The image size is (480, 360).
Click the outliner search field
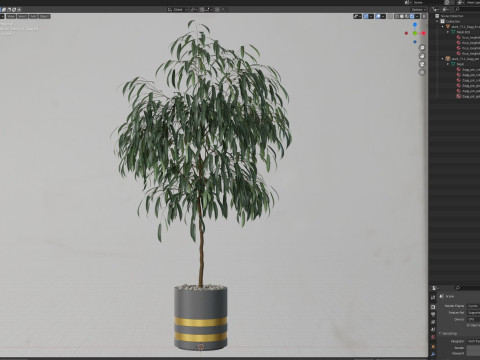pos(467,9)
